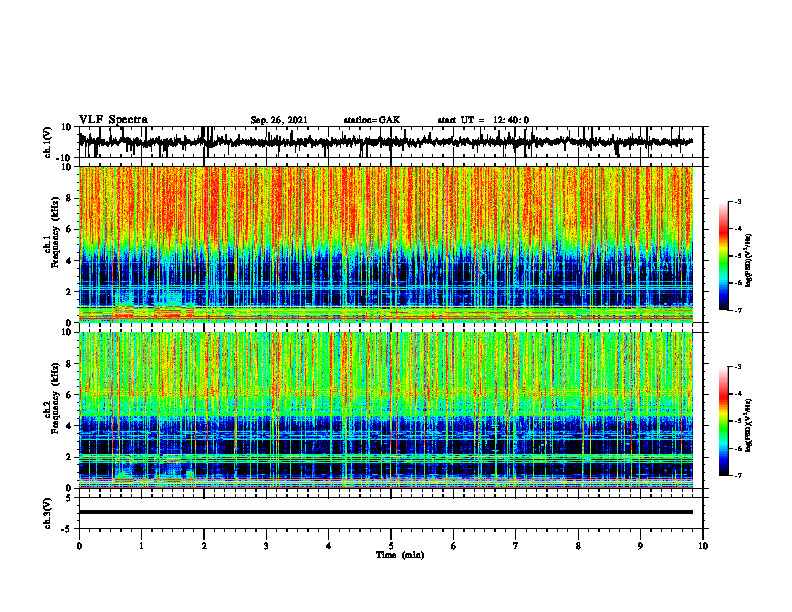This screenshot has width=792, height=612.
Task: Click the "-5" tick of ch.3(V) axis
Action: [67, 529]
